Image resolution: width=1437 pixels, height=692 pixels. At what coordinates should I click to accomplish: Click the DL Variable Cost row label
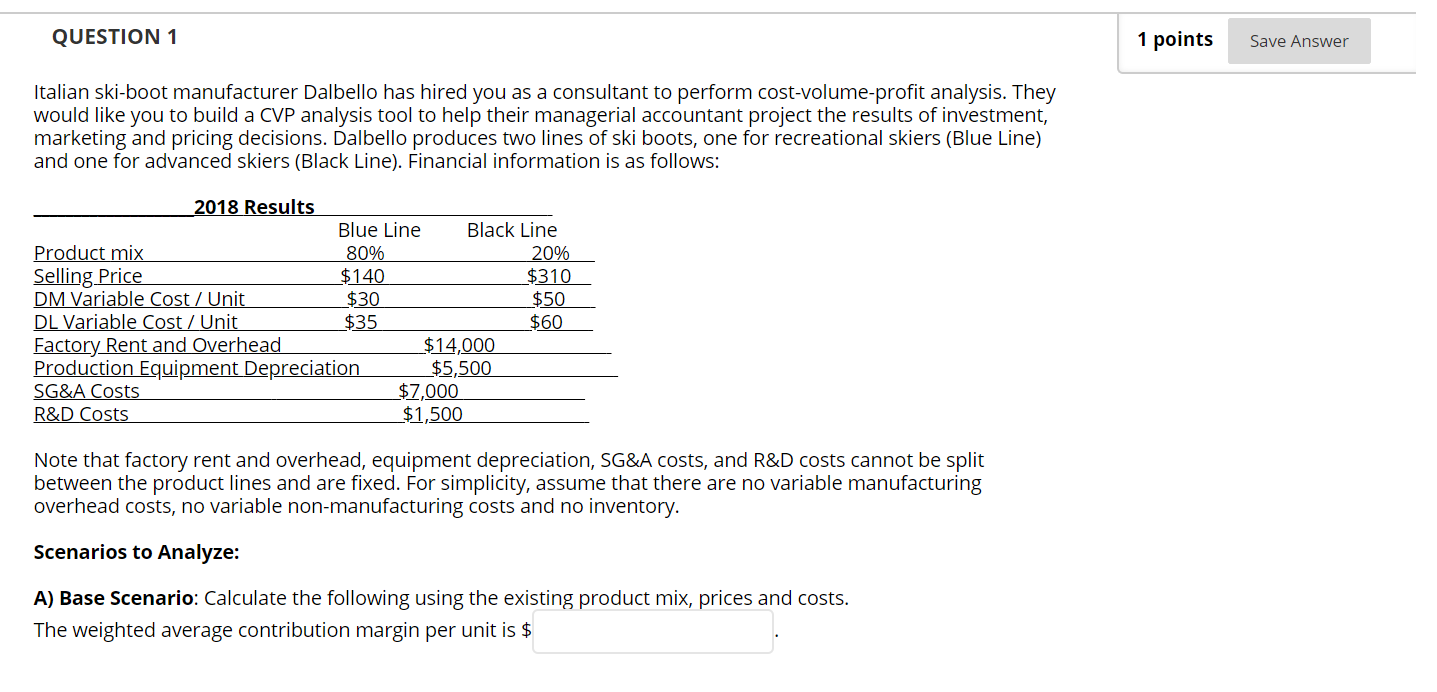[x=135, y=321]
